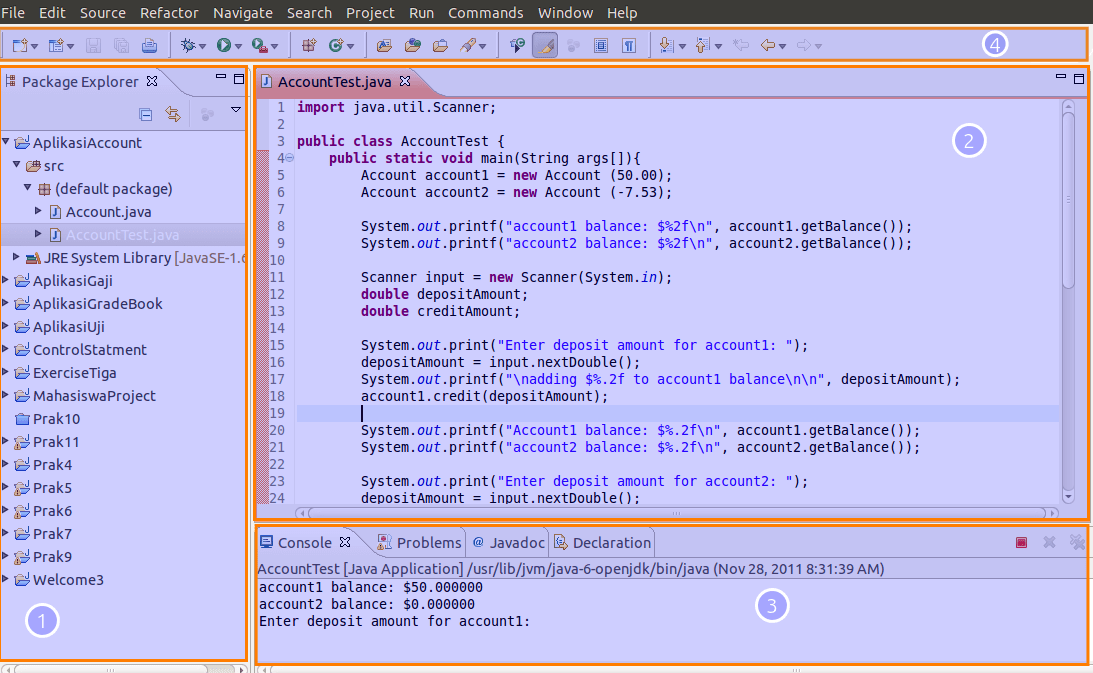Maximize the editor area

point(1078,79)
